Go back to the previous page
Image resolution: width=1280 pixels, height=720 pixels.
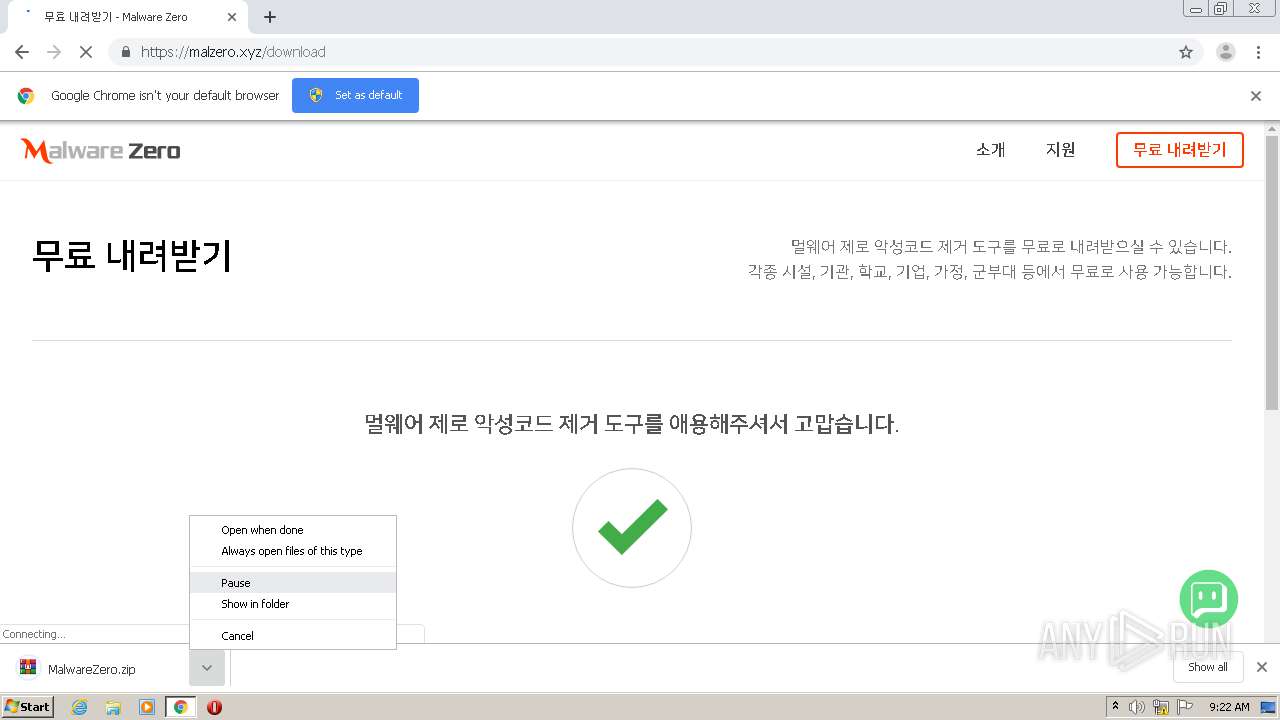22,52
